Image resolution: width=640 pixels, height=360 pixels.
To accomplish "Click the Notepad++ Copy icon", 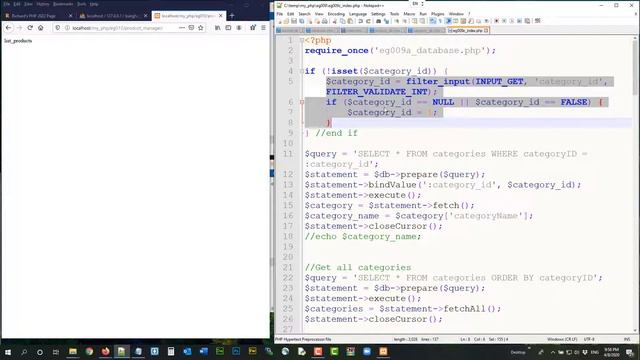I will pos(343,21).
